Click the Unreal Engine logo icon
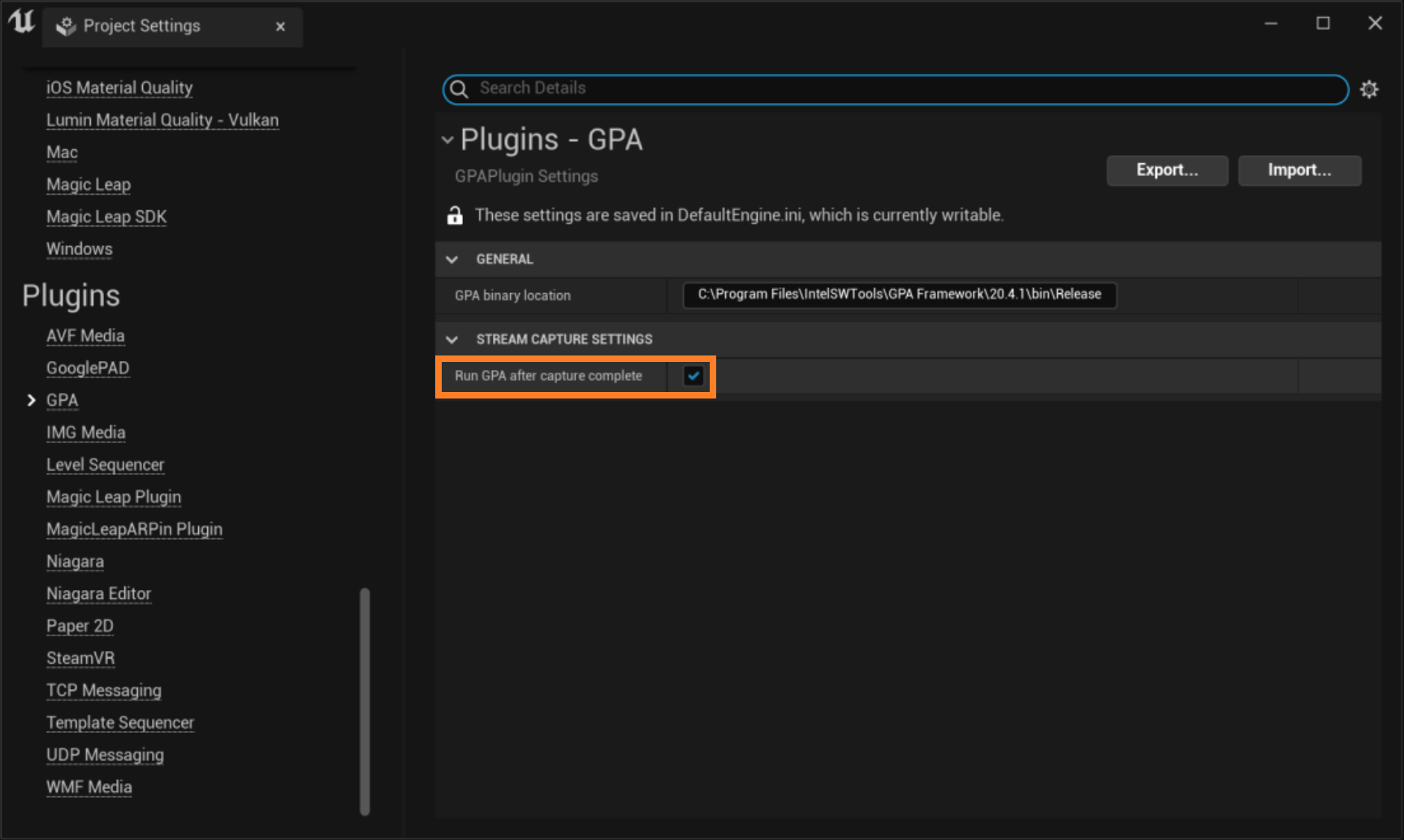Screen dimensions: 1404x840 tap(22, 22)
